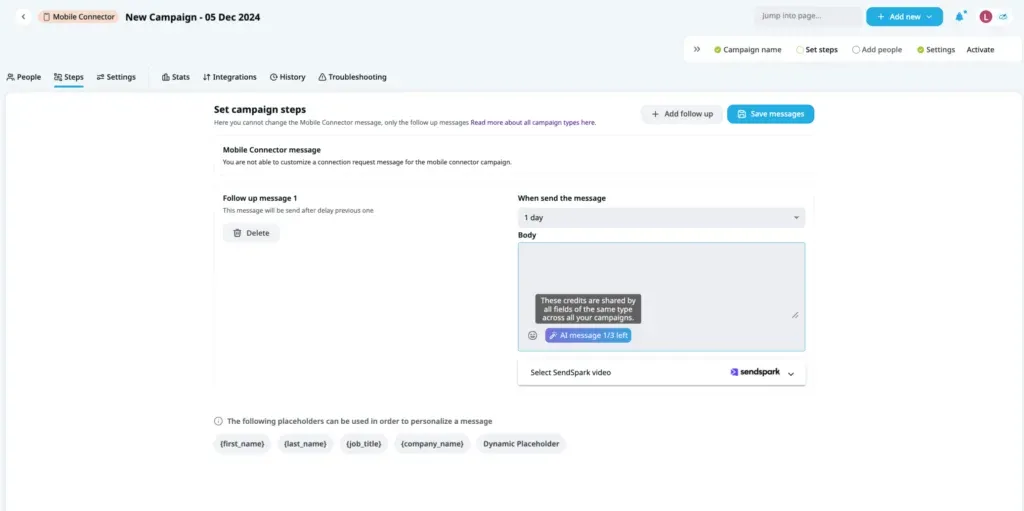Insert the {company_name} placeholder

(432, 444)
